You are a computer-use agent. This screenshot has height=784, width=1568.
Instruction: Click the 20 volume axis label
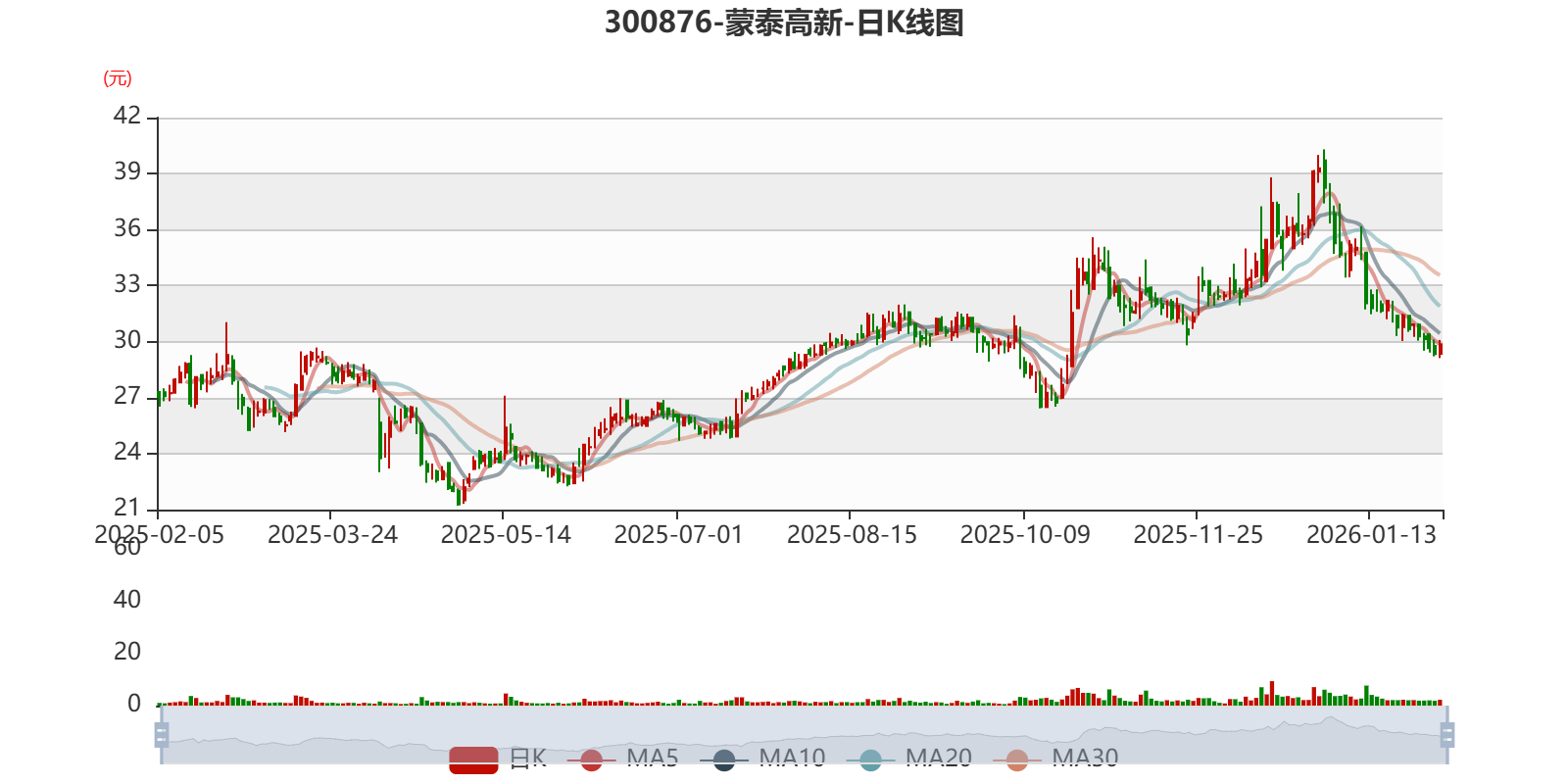pyautogui.click(x=127, y=652)
